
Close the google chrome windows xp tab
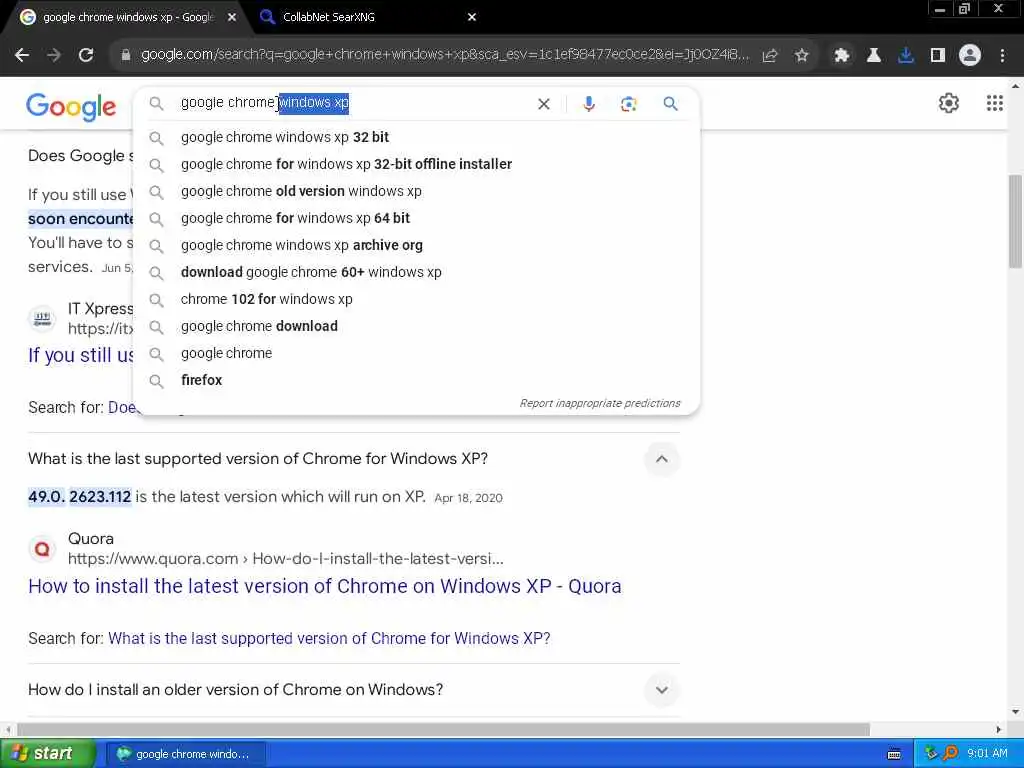232,18
